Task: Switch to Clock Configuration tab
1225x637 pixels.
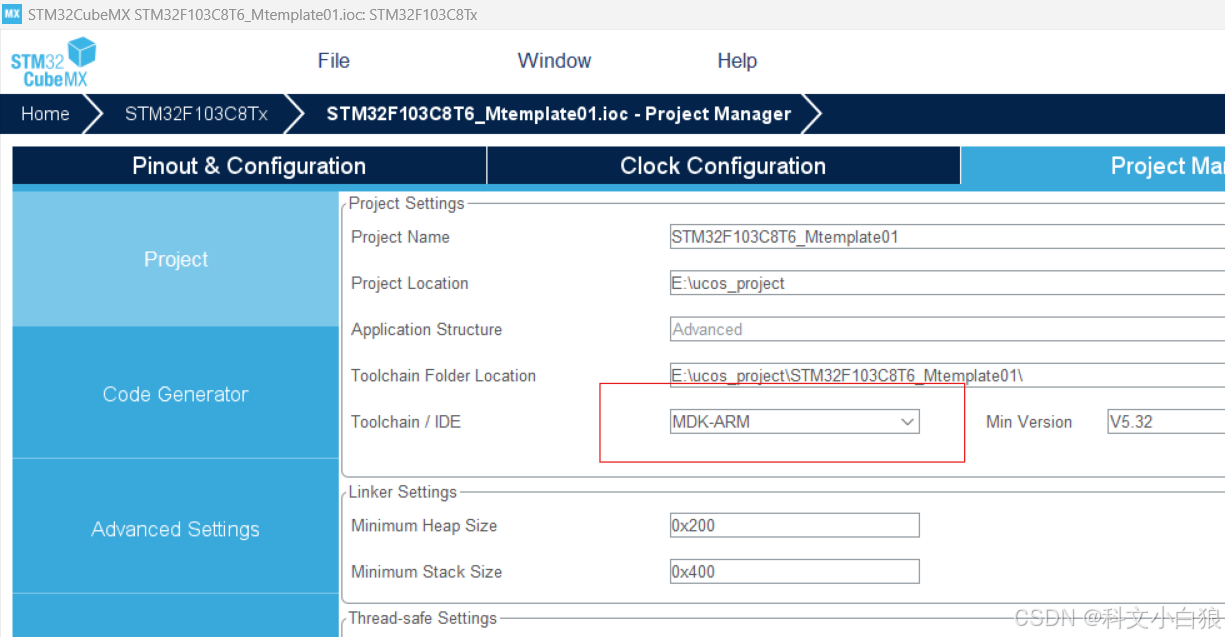Action: pos(723,166)
